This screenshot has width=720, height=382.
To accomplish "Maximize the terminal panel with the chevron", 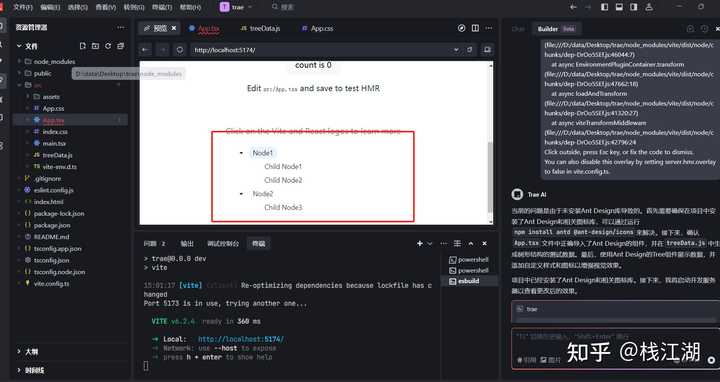I will click(471, 243).
